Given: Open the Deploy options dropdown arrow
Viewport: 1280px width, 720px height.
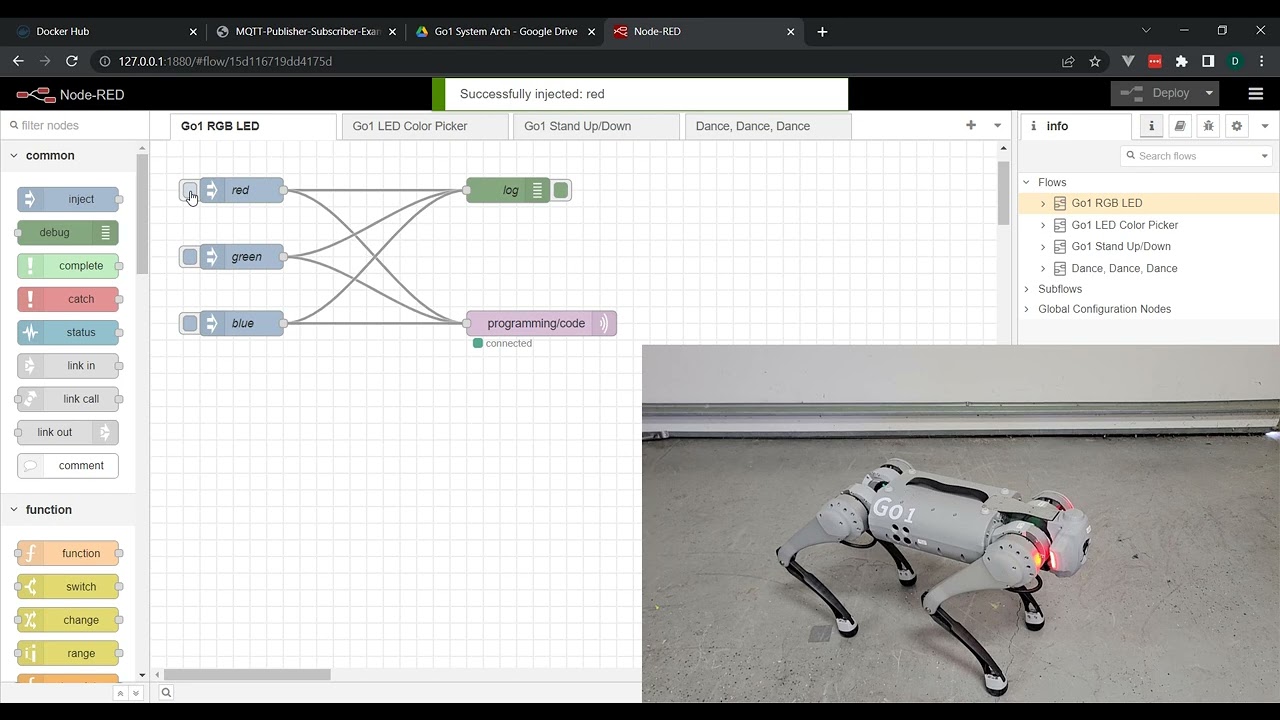Looking at the screenshot, I should point(1209,94).
